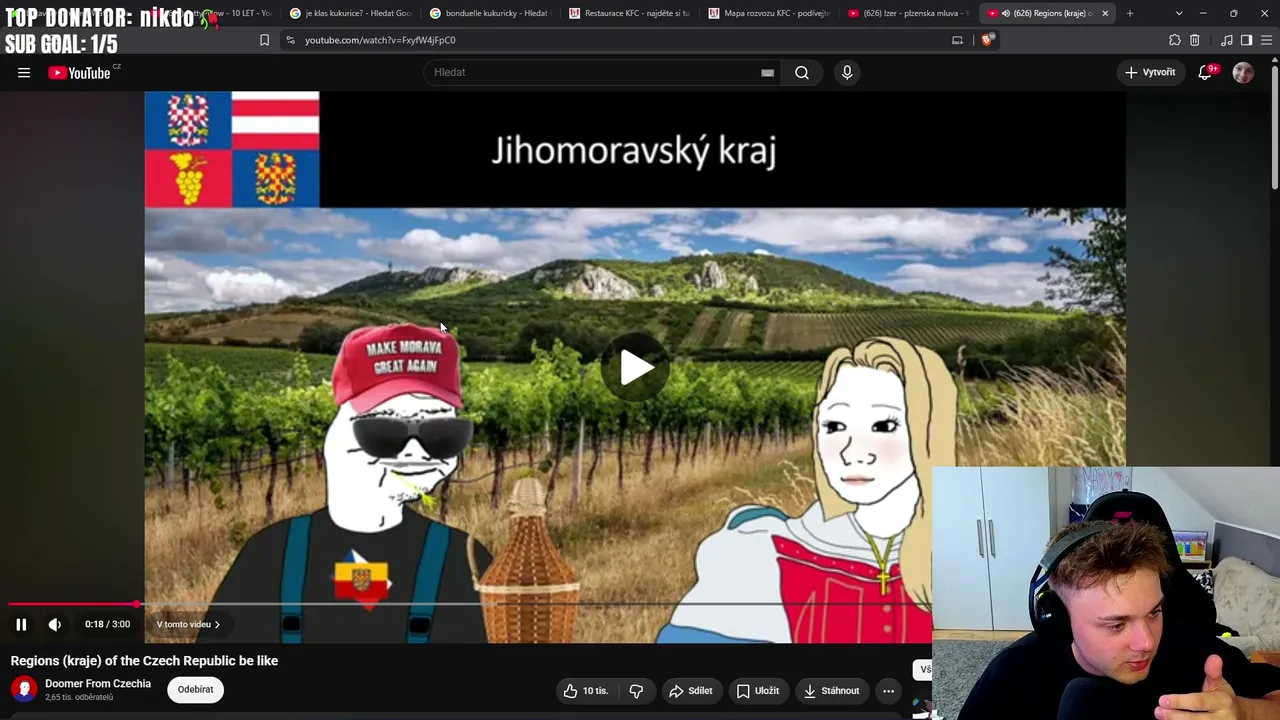Download the video with Stáhnout

click(832, 690)
